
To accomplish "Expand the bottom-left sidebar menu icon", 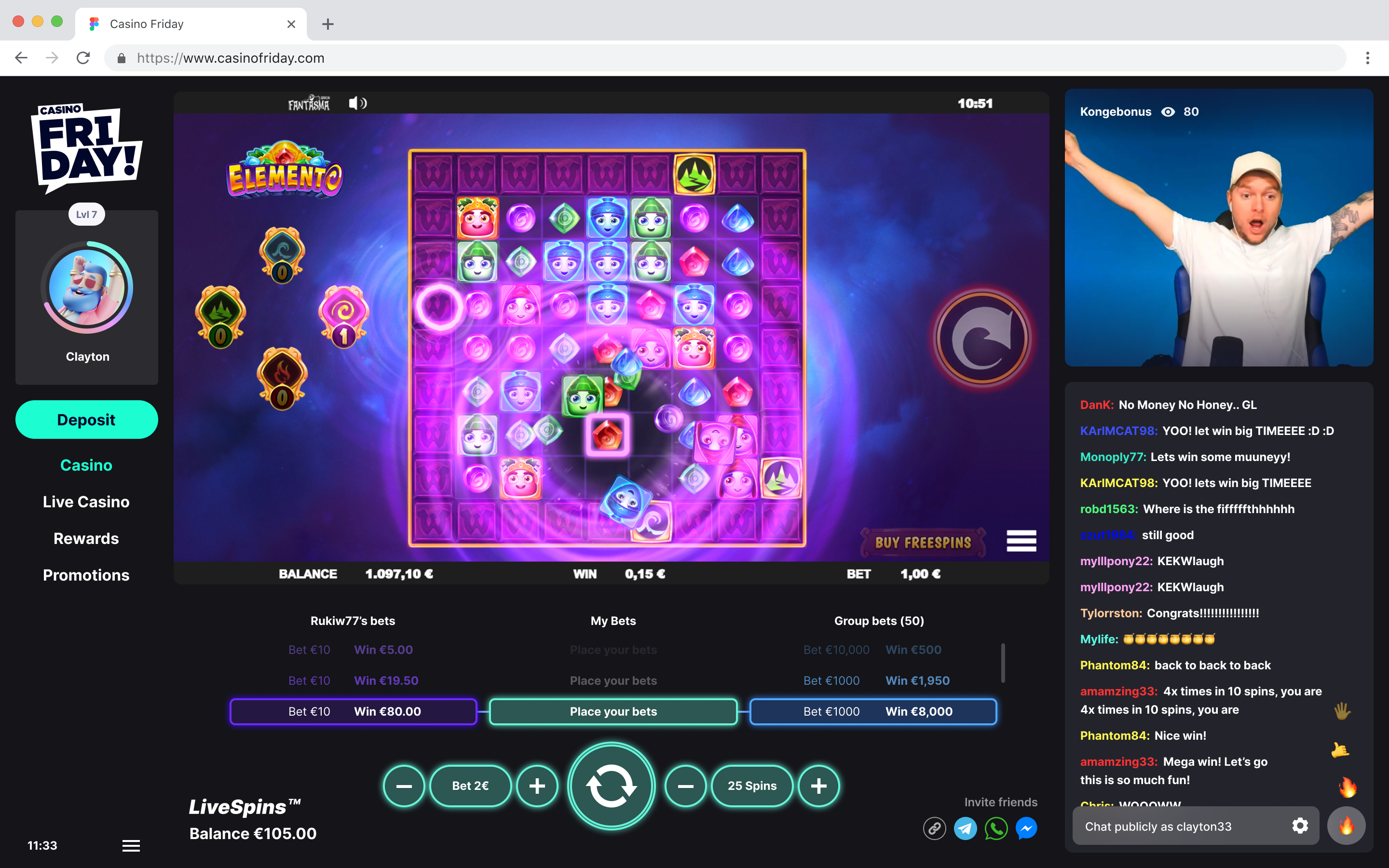I will tap(131, 846).
